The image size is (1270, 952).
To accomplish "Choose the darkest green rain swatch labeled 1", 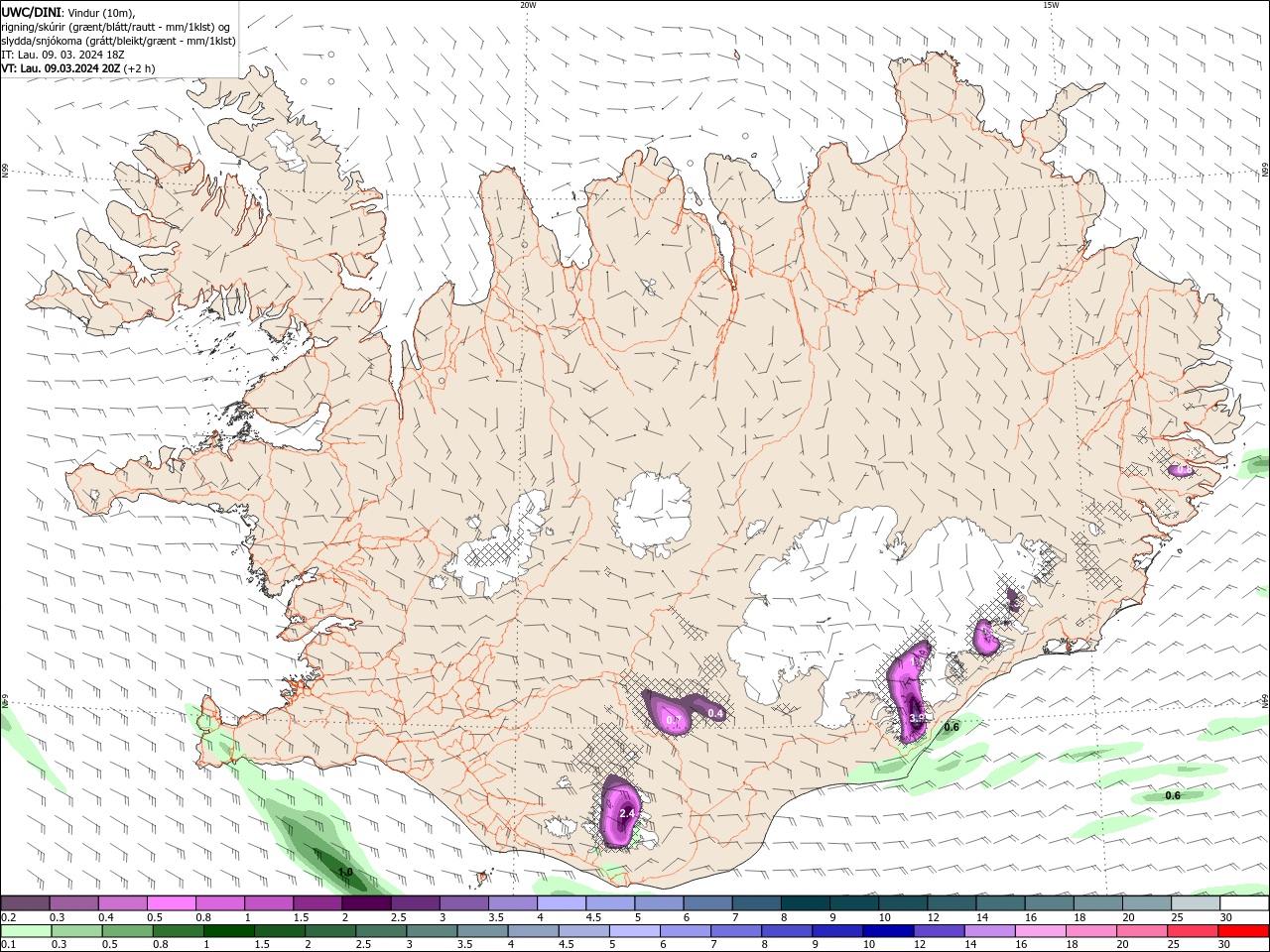I will point(229,930).
